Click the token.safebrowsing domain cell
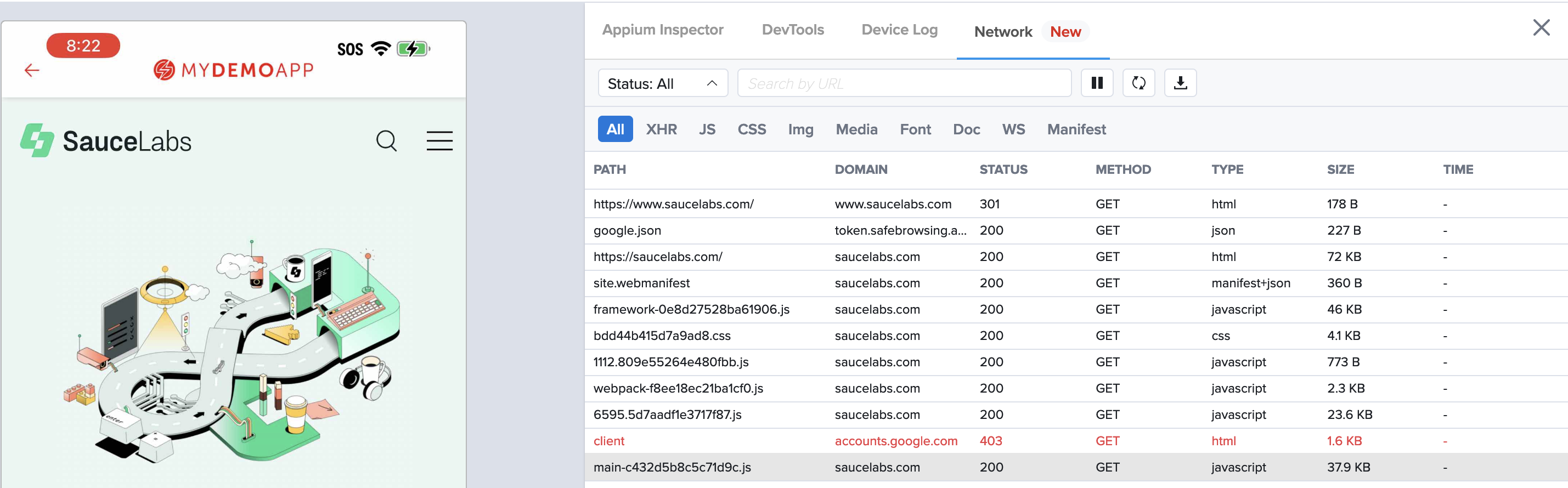This screenshot has width=1568, height=488. pyautogui.click(x=900, y=231)
